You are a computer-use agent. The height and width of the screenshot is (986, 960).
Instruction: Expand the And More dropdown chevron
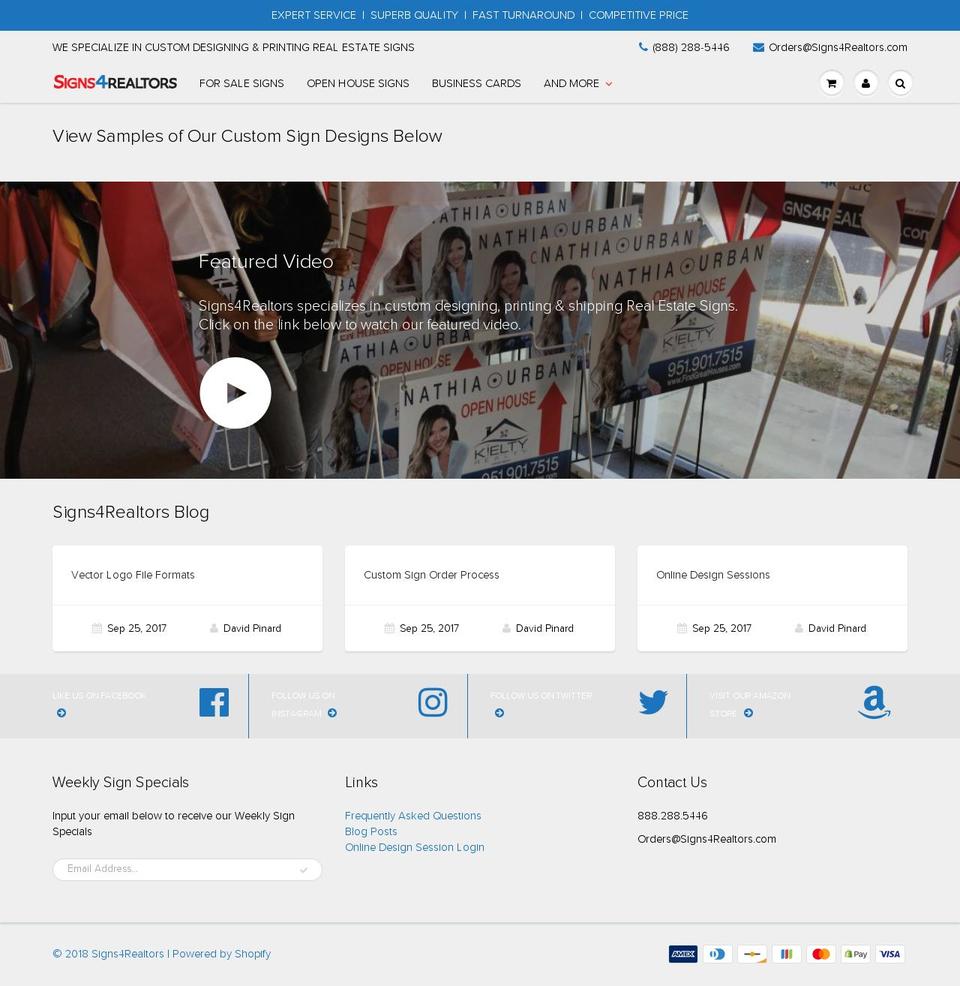click(x=609, y=84)
